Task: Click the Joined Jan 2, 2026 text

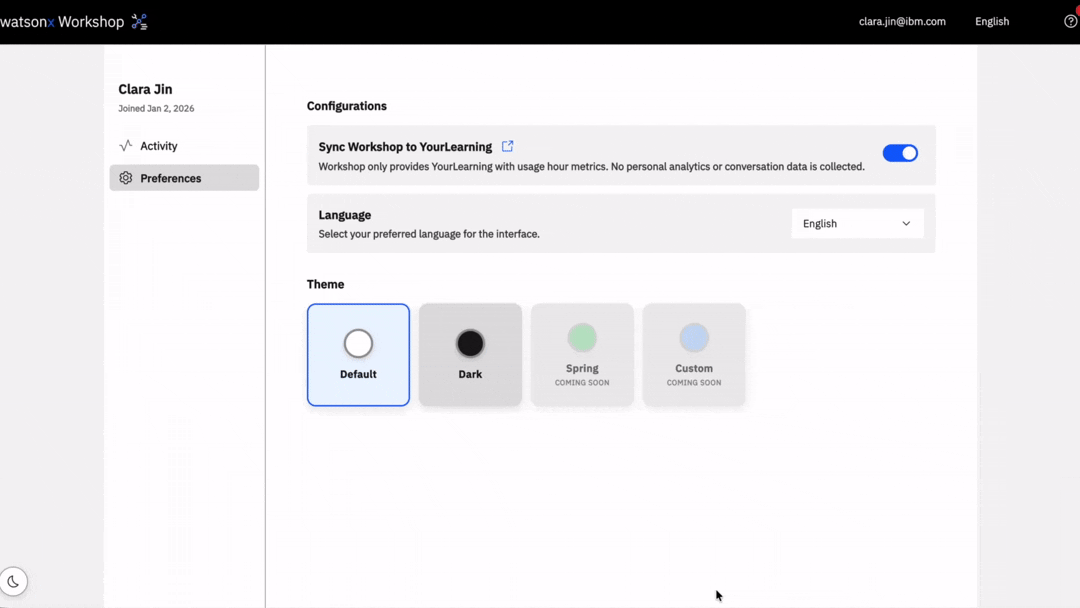Action: [156, 109]
